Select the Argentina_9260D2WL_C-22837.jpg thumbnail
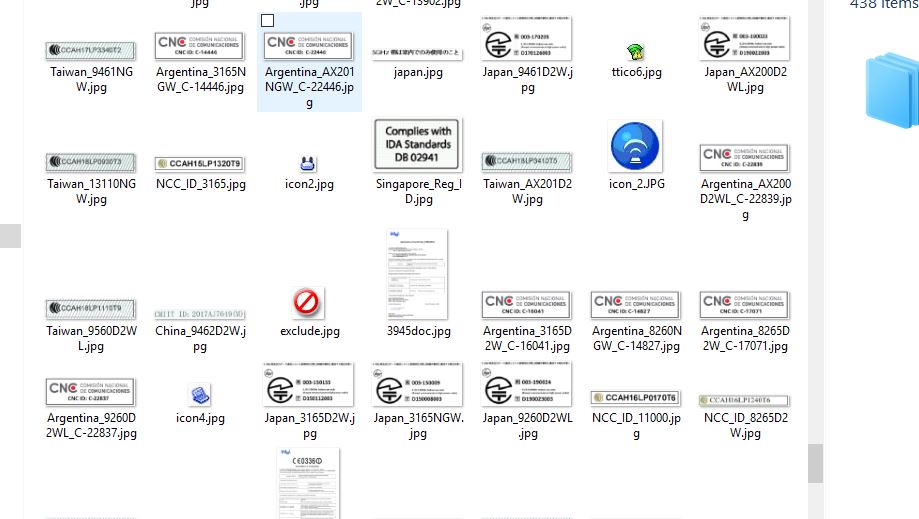The height and width of the screenshot is (519, 919). pyautogui.click(x=91, y=392)
